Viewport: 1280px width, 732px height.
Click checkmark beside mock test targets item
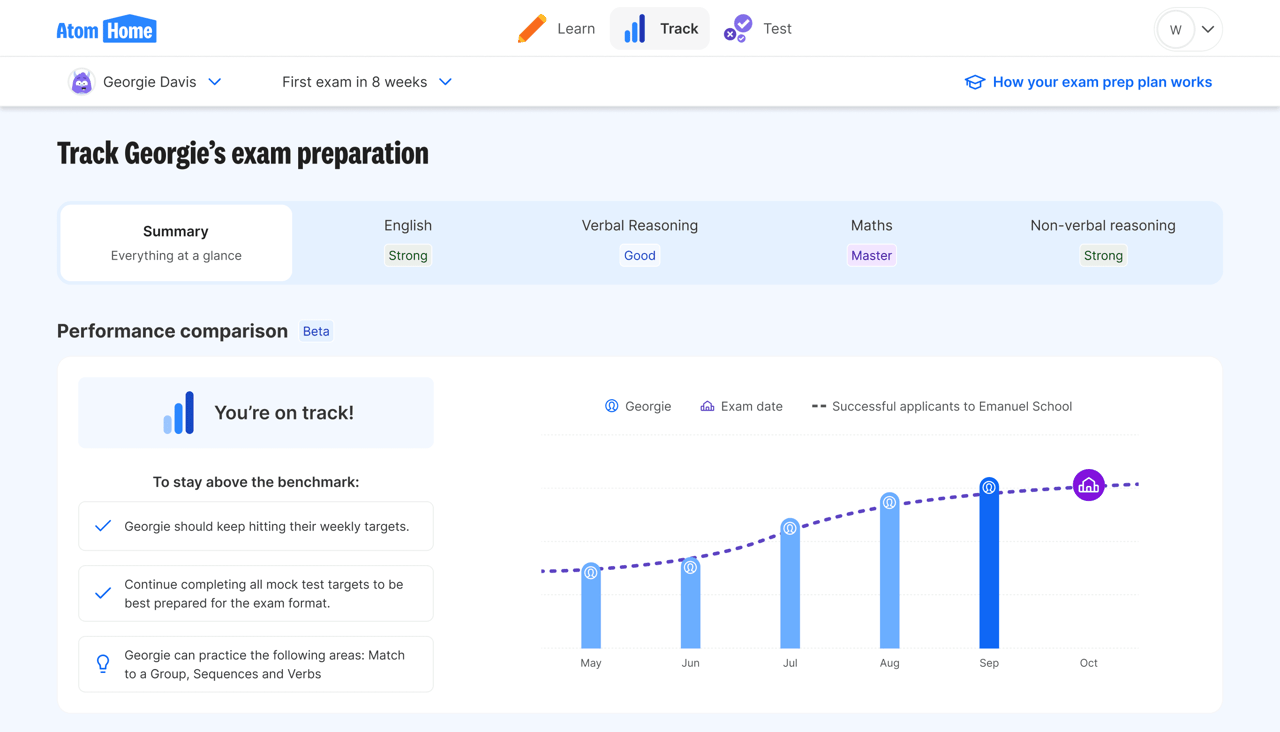click(x=103, y=593)
